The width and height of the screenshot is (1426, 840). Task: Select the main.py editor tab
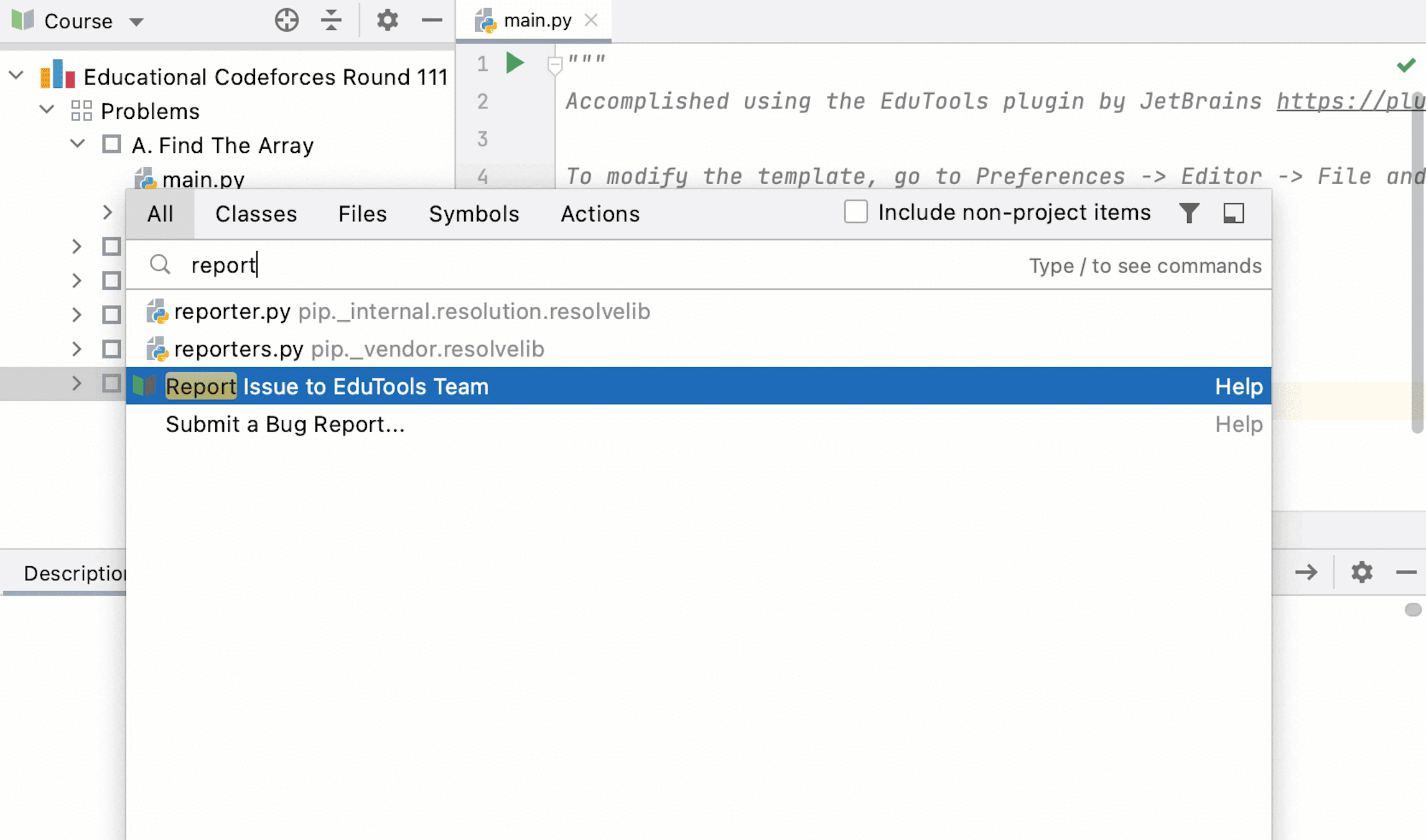pos(533,21)
